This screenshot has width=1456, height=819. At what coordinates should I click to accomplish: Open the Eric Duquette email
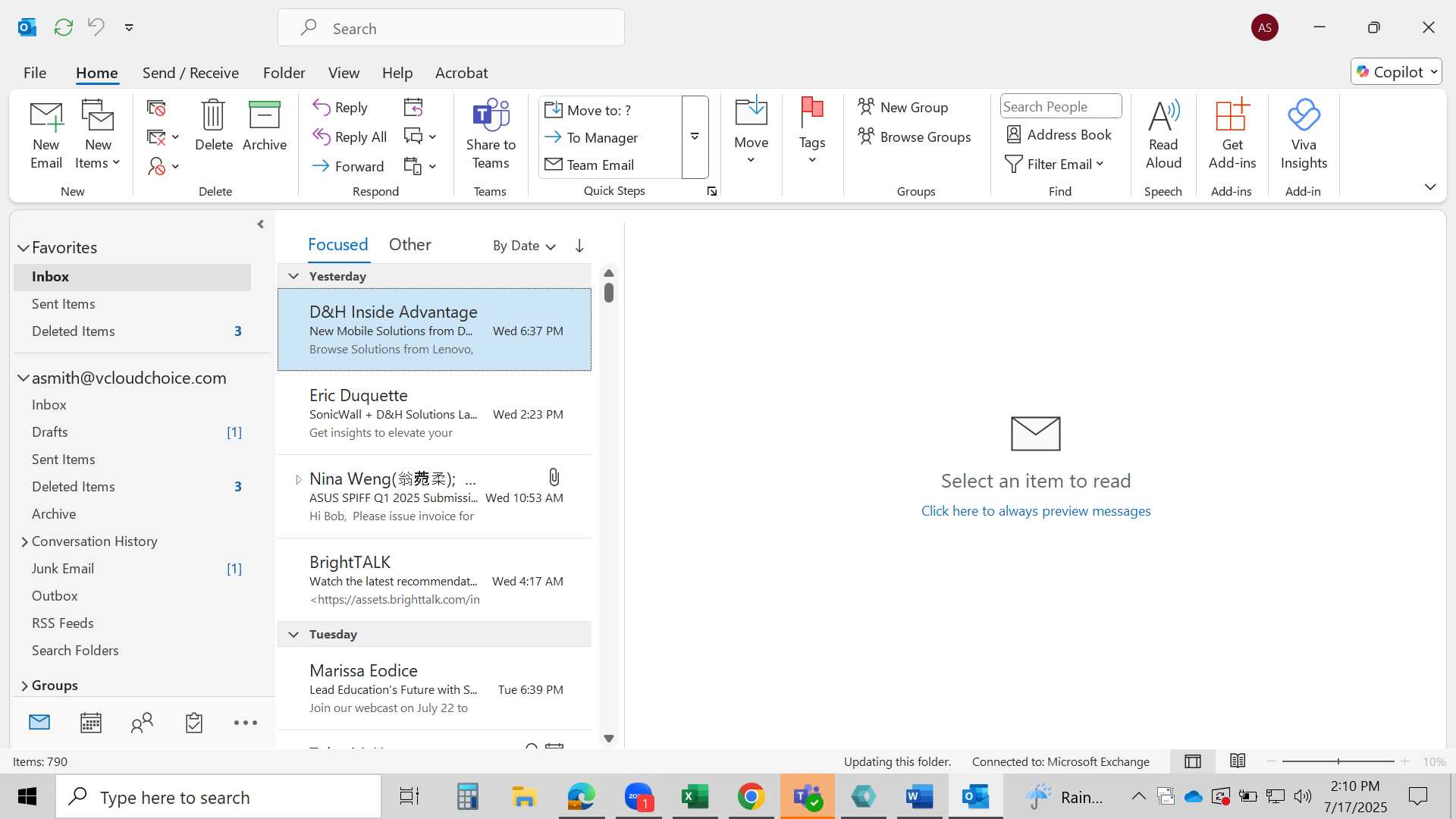click(x=435, y=413)
